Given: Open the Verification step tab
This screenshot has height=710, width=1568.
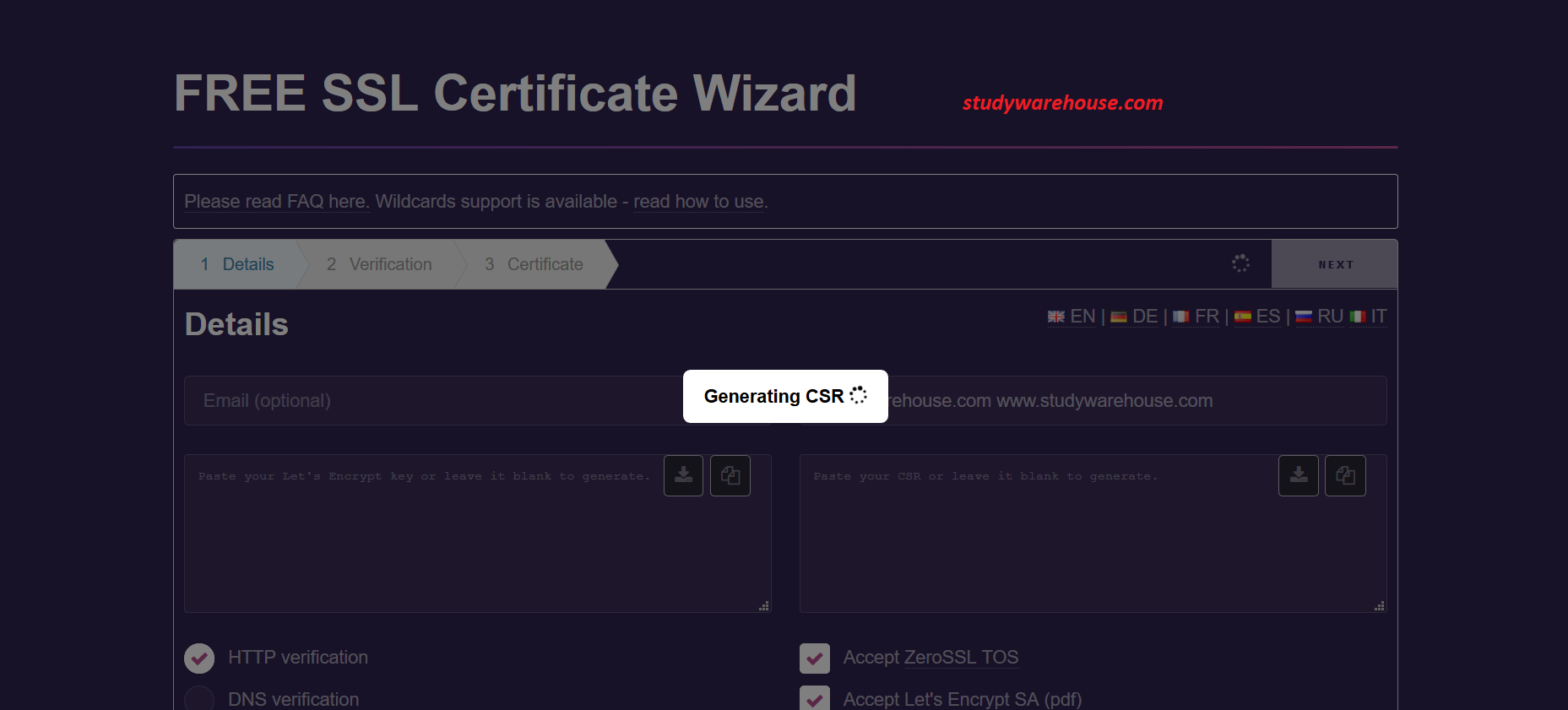Looking at the screenshot, I should [x=379, y=264].
